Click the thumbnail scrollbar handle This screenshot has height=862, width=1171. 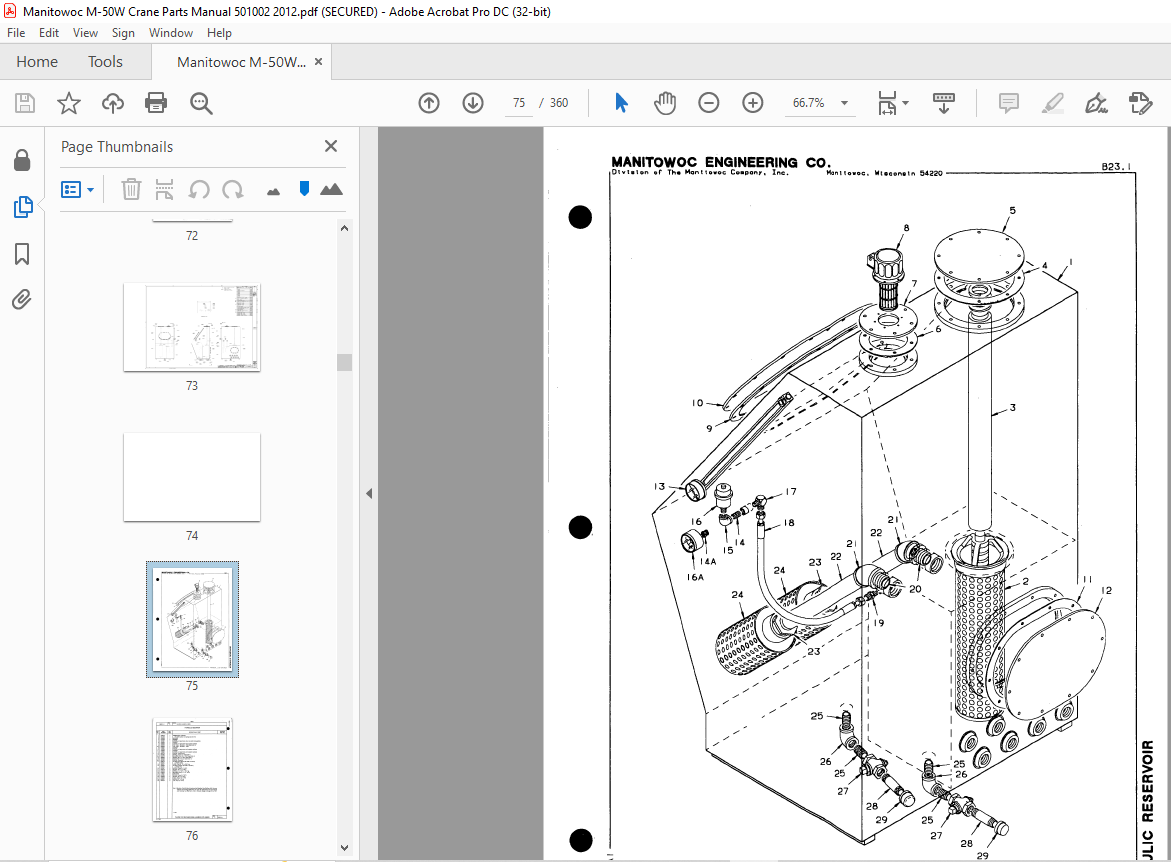pyautogui.click(x=344, y=362)
